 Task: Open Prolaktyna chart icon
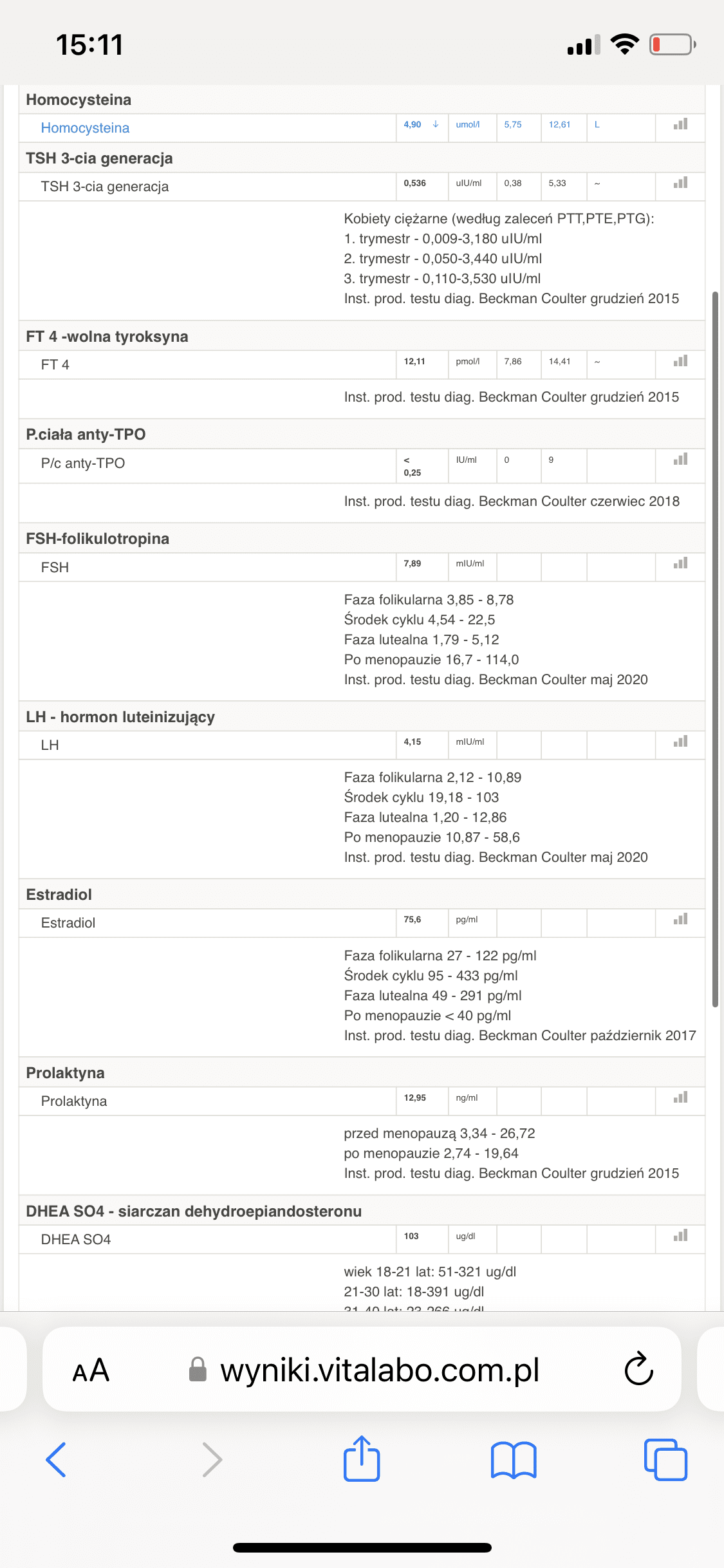(x=680, y=1097)
